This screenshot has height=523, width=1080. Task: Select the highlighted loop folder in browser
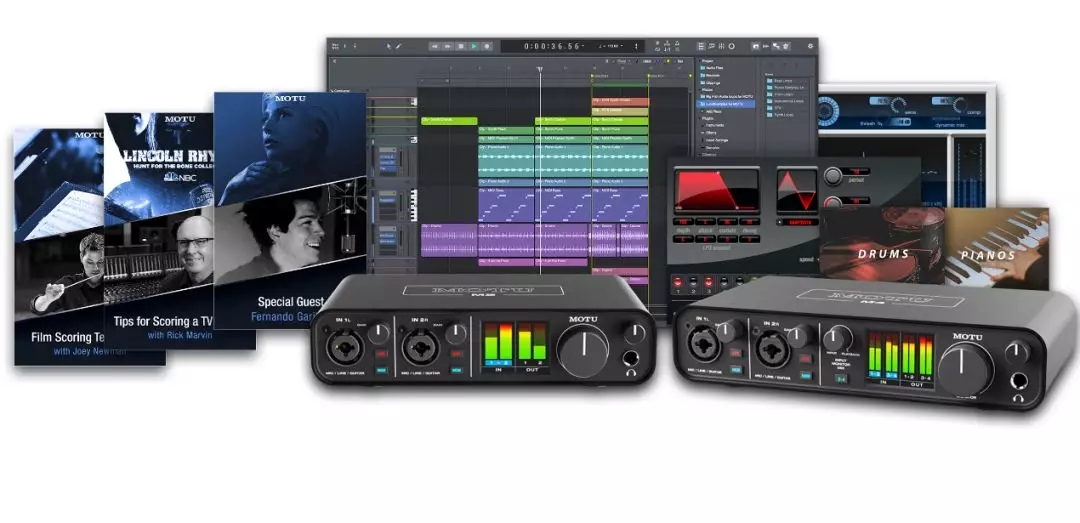tap(725, 103)
